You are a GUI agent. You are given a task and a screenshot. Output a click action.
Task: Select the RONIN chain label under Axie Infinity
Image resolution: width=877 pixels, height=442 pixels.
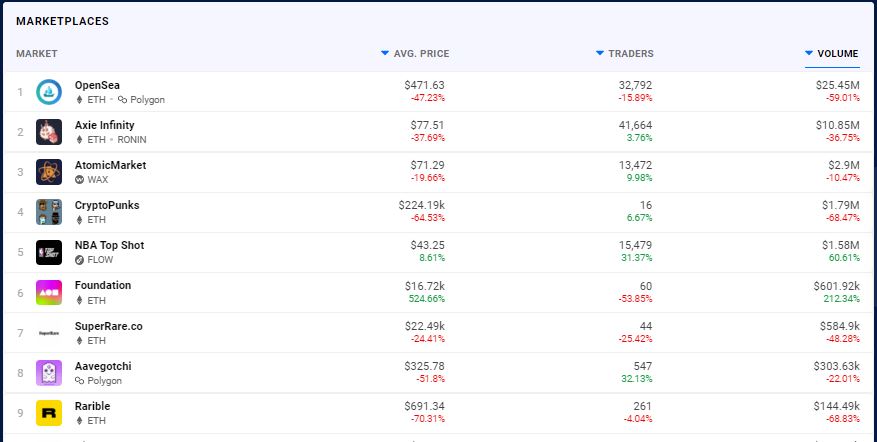coord(132,139)
